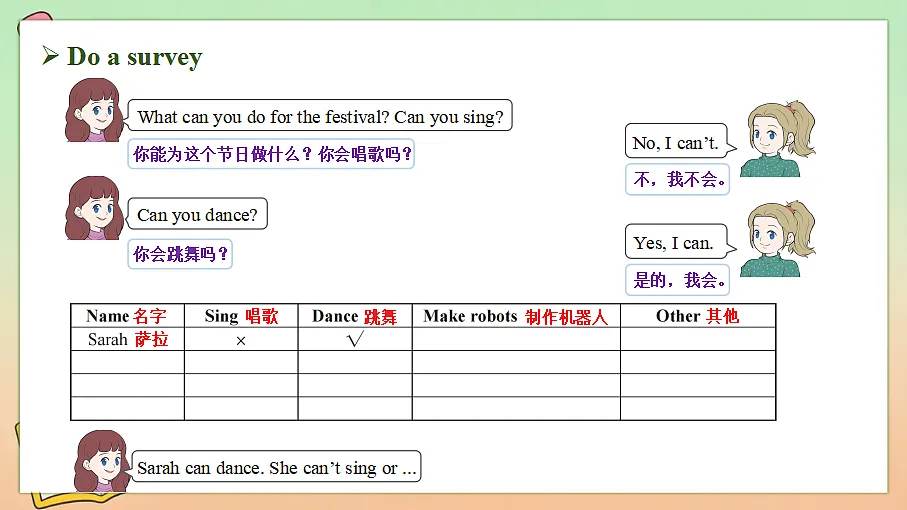Click the 'No, I can't.' speech bubble
The height and width of the screenshot is (510, 907).
[677, 141]
